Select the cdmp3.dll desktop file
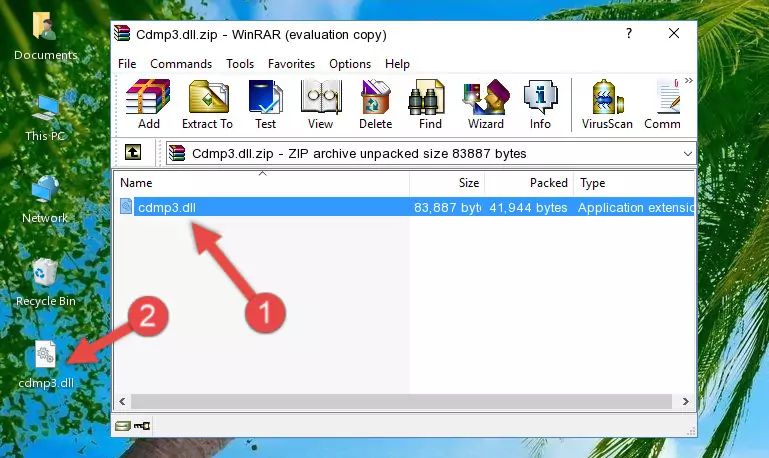 (x=46, y=365)
